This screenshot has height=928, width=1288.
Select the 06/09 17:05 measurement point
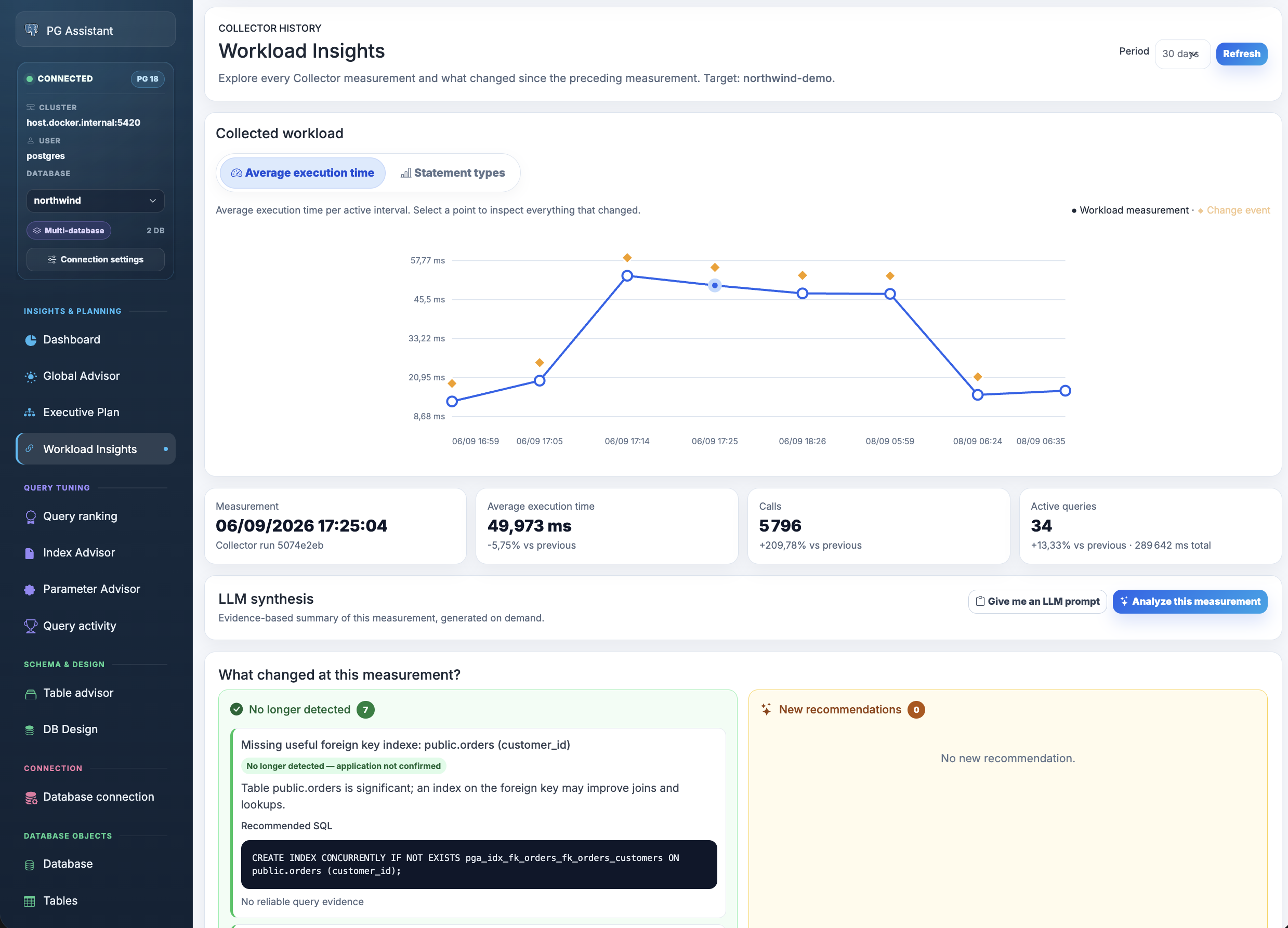click(x=540, y=381)
